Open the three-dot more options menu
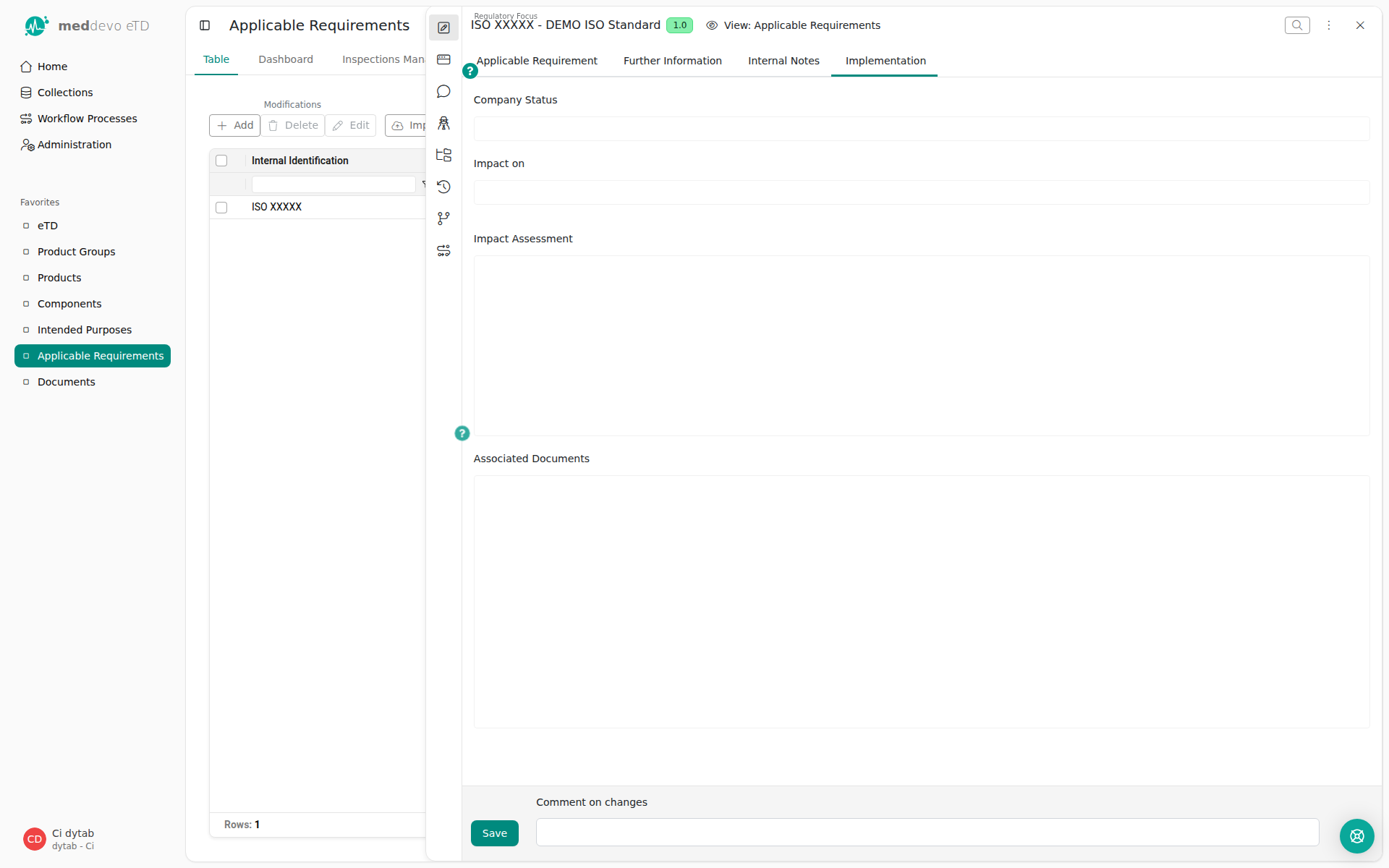Viewport: 1389px width, 868px height. (x=1328, y=25)
